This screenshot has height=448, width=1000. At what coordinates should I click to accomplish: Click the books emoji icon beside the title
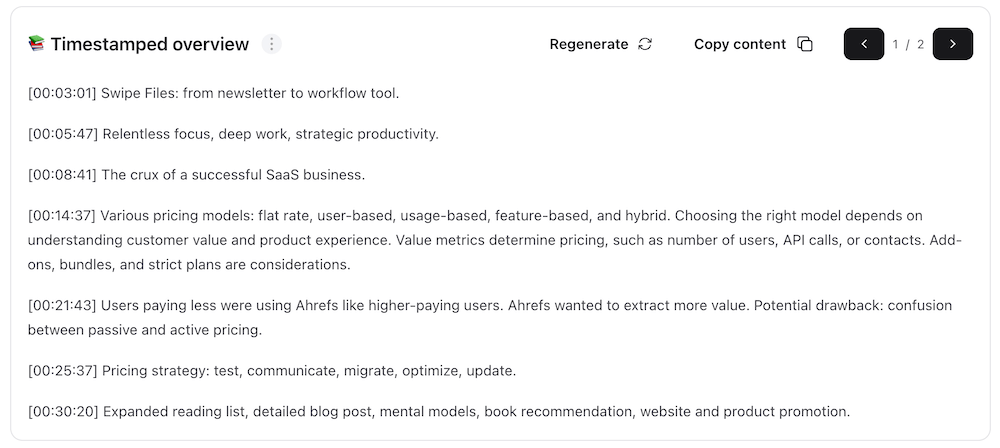(x=37, y=44)
